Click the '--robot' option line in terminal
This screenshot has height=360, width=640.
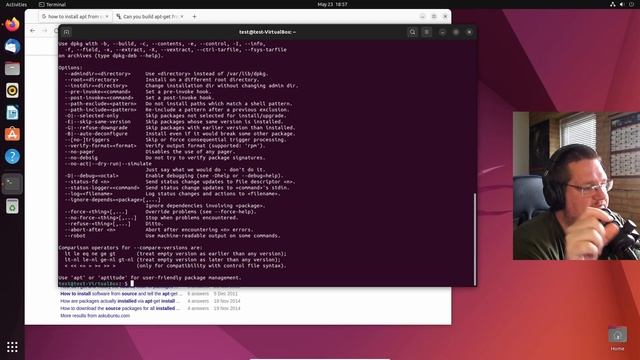[172, 236]
